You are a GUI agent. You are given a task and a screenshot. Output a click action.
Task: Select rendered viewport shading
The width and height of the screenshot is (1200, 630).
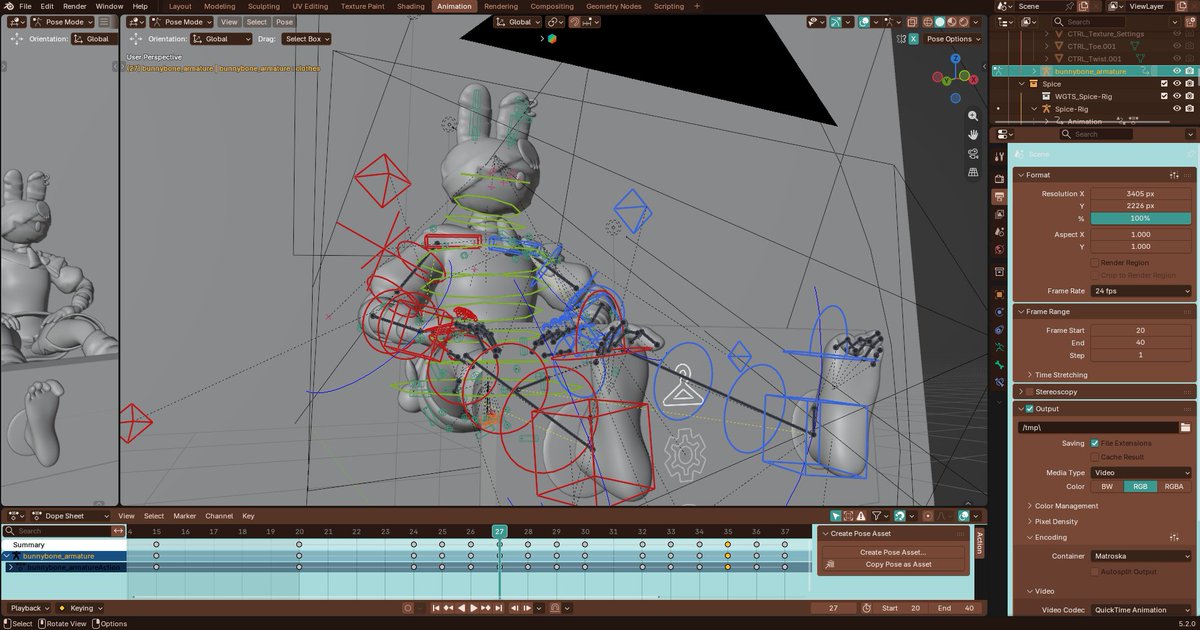(964, 22)
